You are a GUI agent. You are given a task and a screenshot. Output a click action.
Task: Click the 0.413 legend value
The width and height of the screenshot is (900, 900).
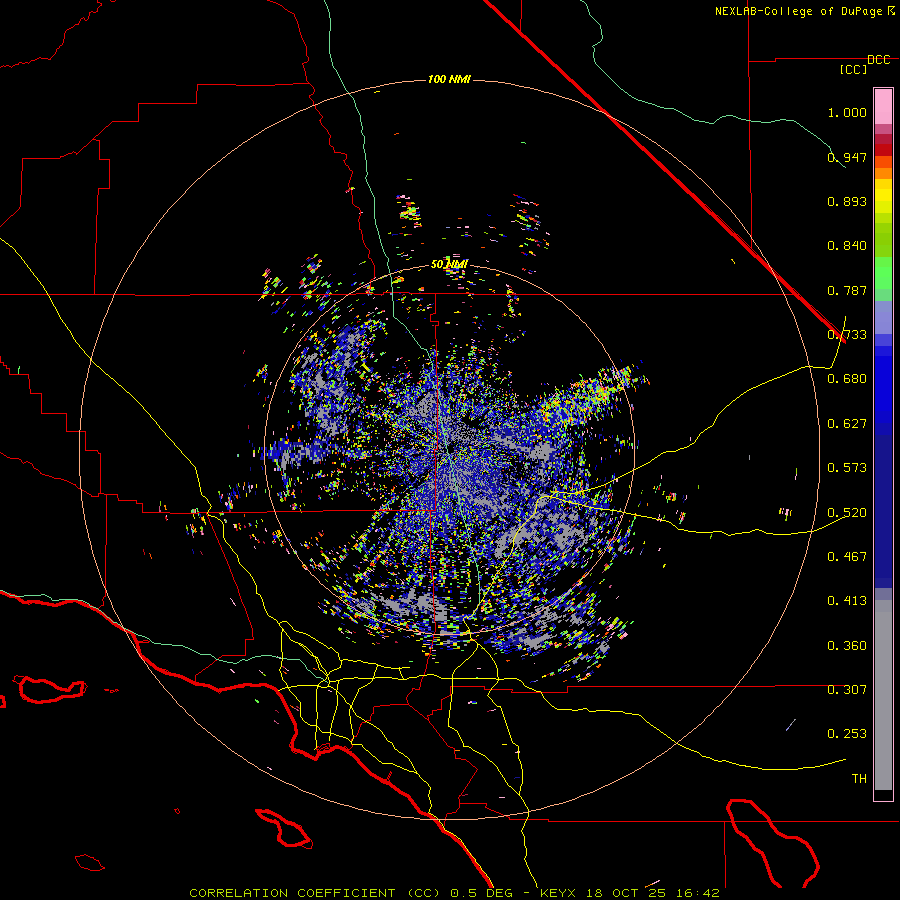(847, 601)
